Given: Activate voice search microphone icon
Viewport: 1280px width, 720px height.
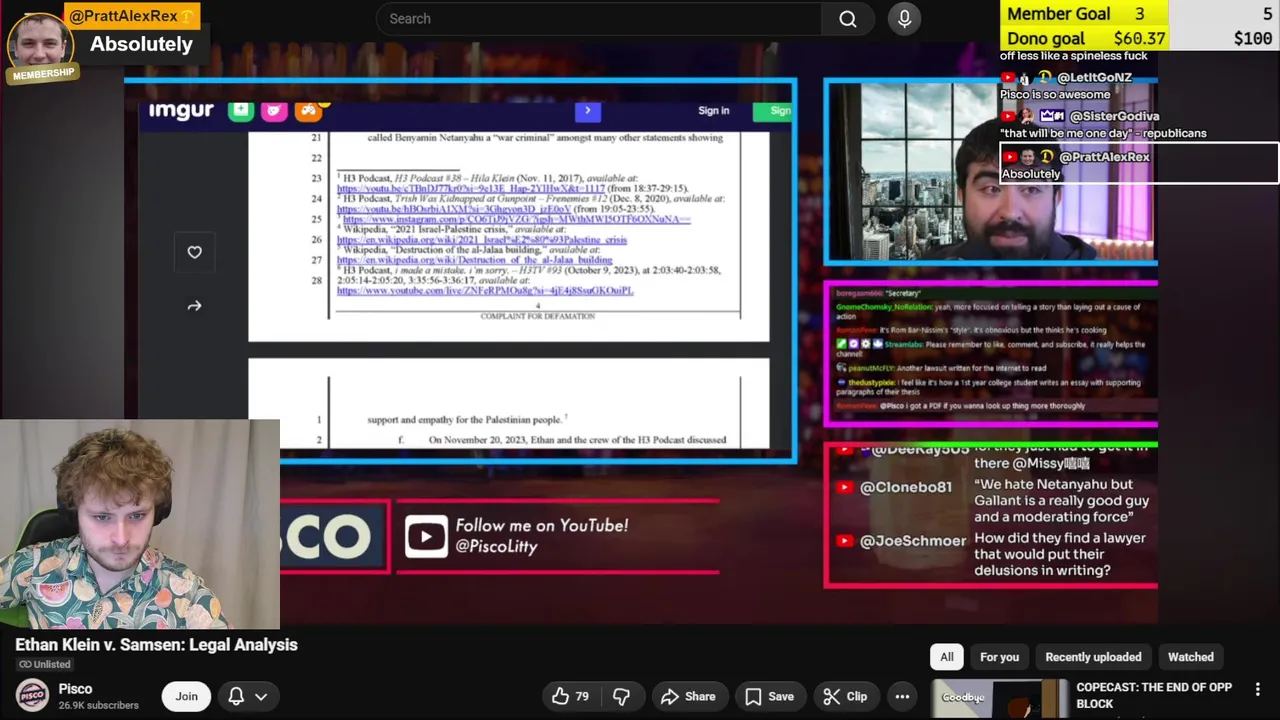Looking at the screenshot, I should (904, 19).
